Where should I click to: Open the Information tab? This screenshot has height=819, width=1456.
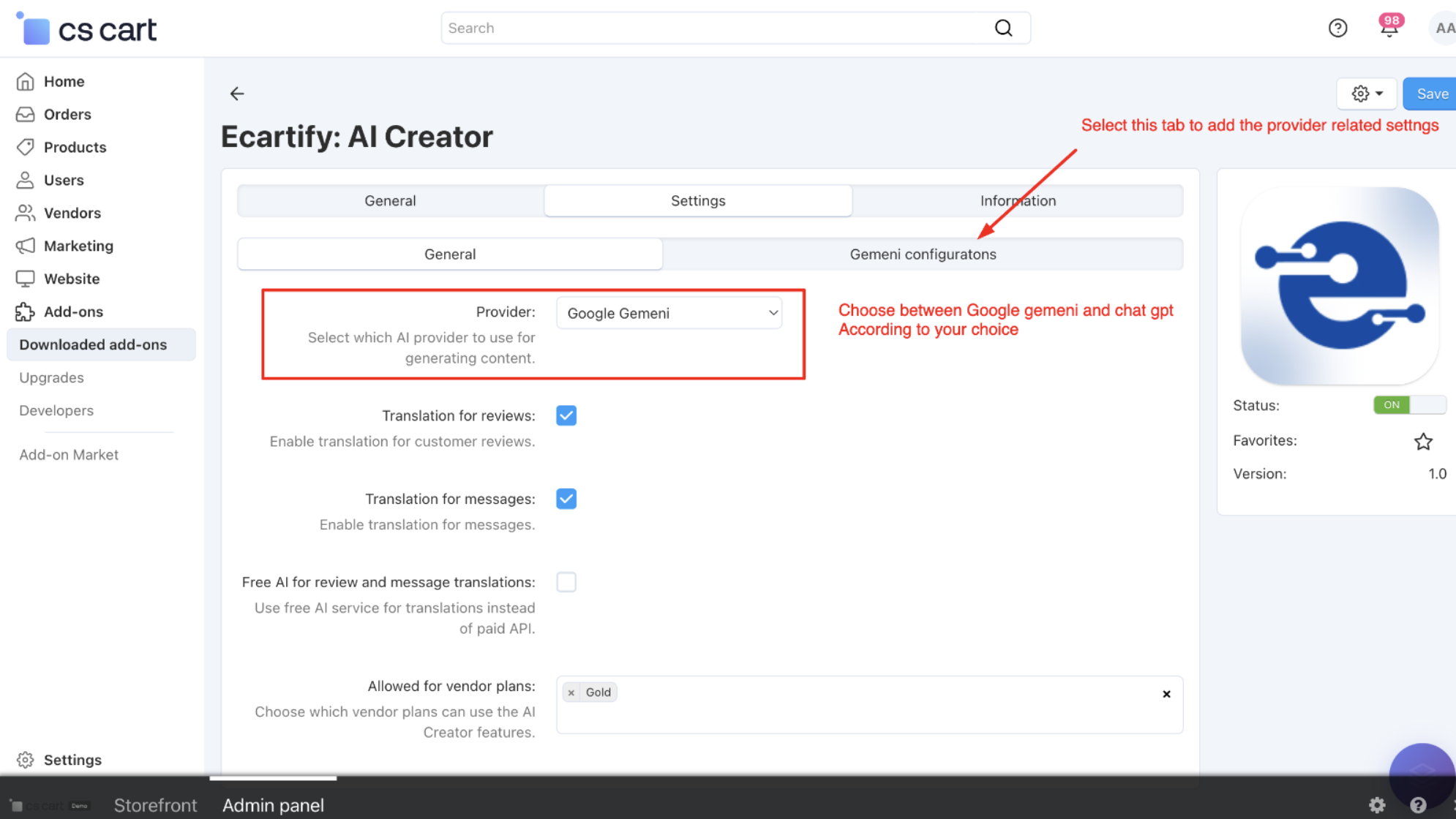tap(1018, 200)
